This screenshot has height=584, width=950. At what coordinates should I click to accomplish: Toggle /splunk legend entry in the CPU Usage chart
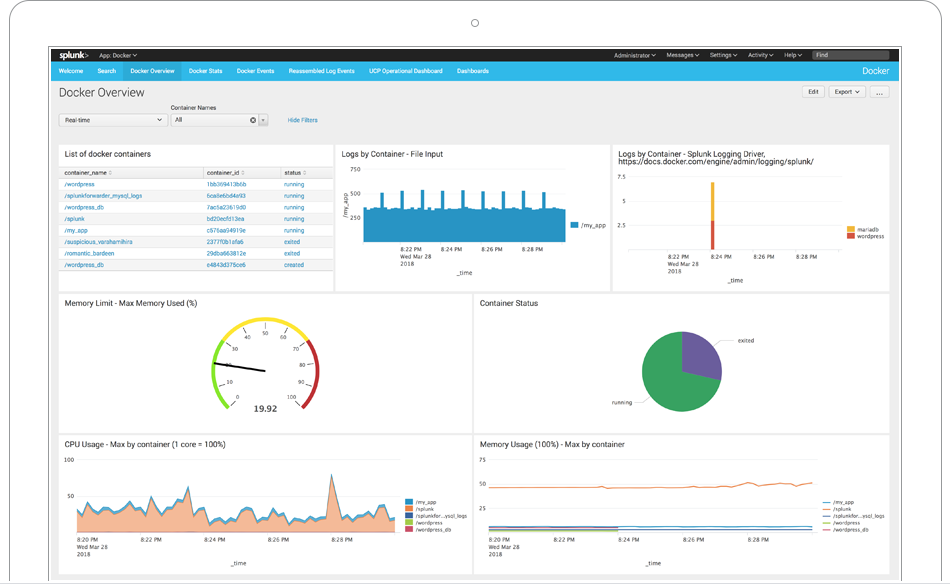(x=420, y=509)
